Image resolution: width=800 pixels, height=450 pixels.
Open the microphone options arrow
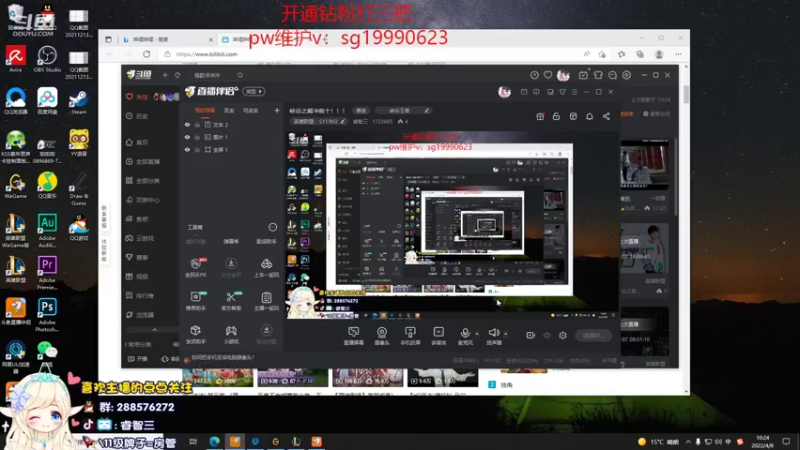(x=477, y=334)
